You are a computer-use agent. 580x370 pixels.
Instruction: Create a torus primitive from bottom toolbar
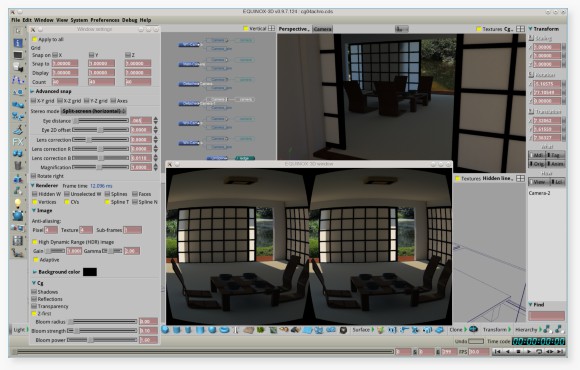click(225, 330)
